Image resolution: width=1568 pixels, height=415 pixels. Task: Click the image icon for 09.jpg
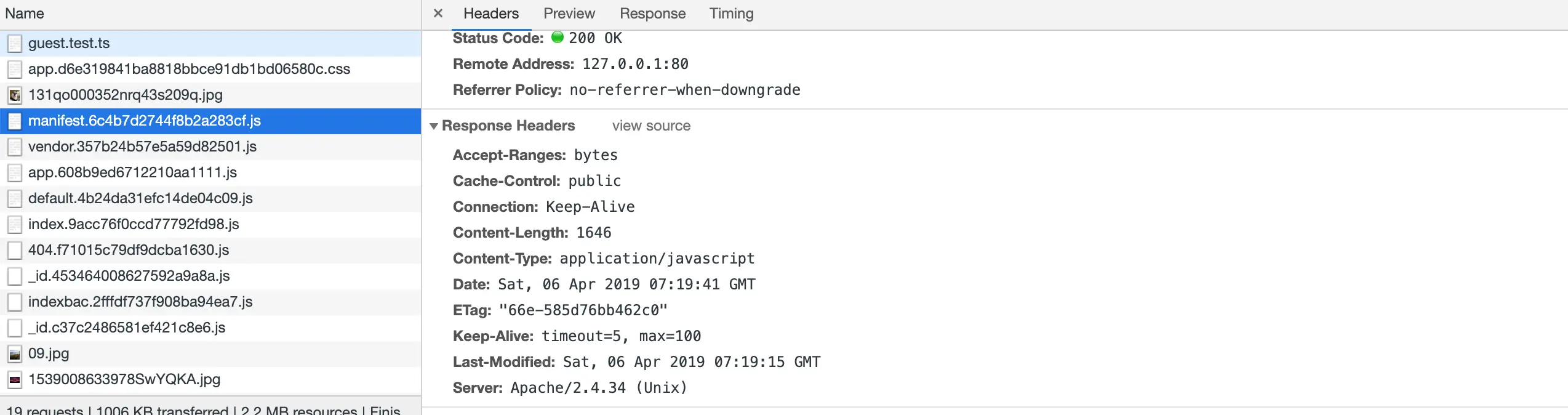coord(15,354)
